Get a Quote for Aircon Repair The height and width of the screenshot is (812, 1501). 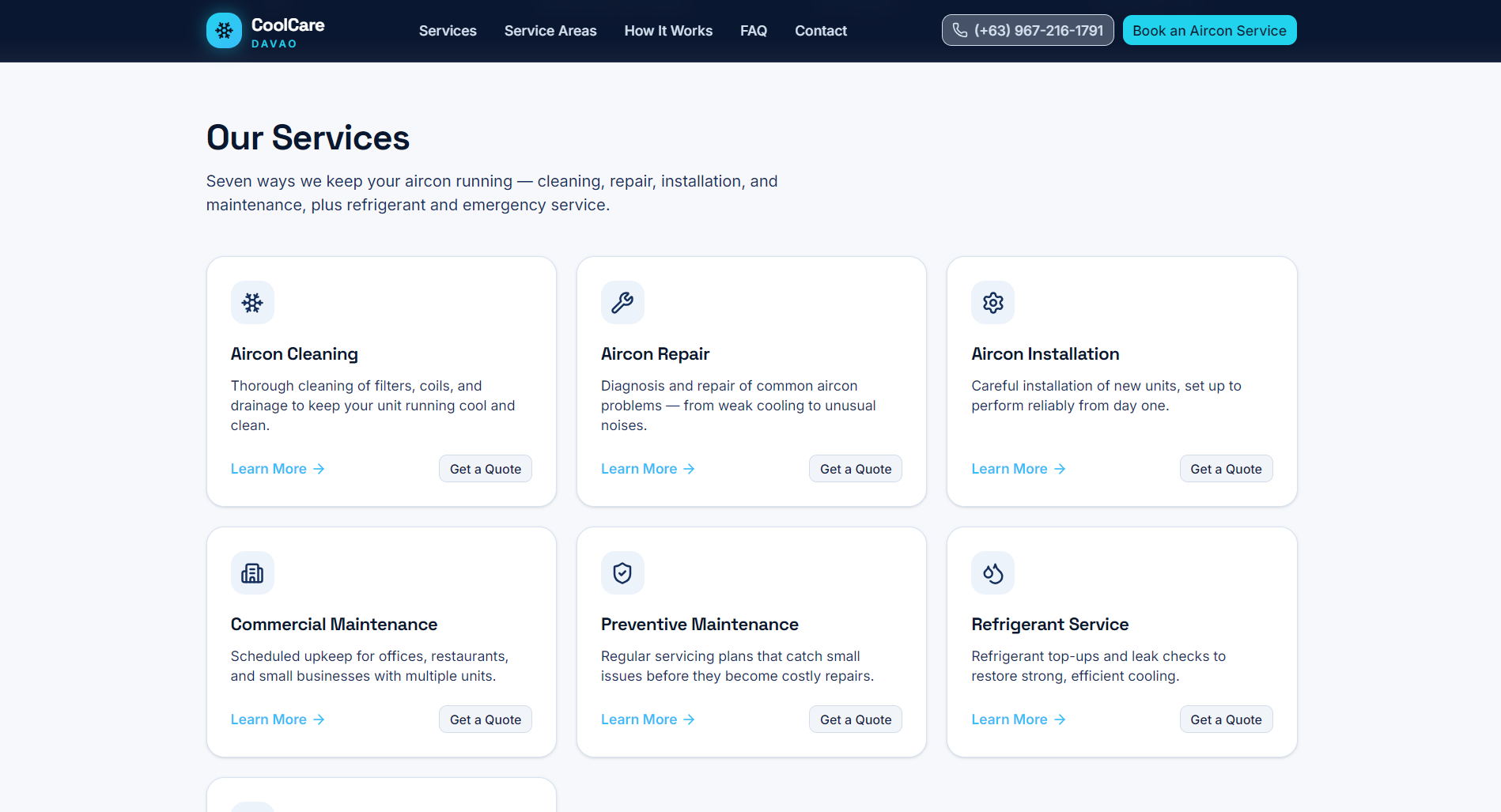tap(856, 469)
